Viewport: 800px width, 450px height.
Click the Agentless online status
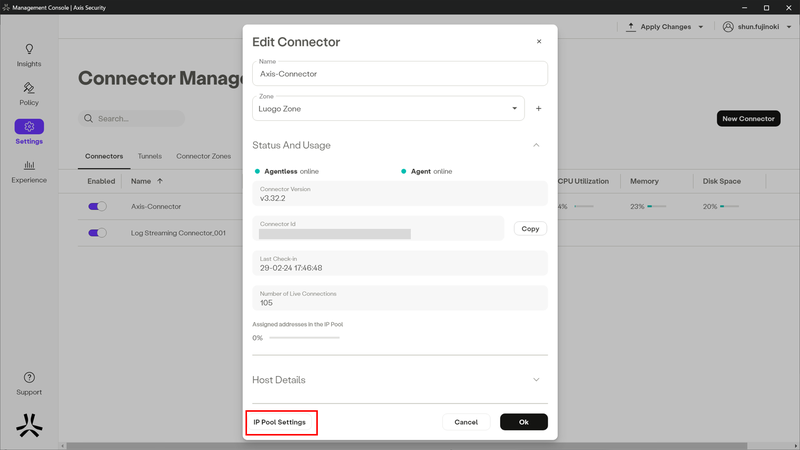(287, 171)
